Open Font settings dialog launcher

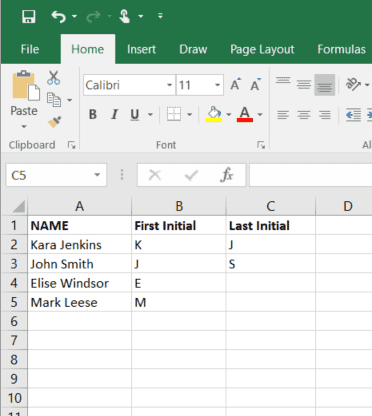click(x=261, y=145)
